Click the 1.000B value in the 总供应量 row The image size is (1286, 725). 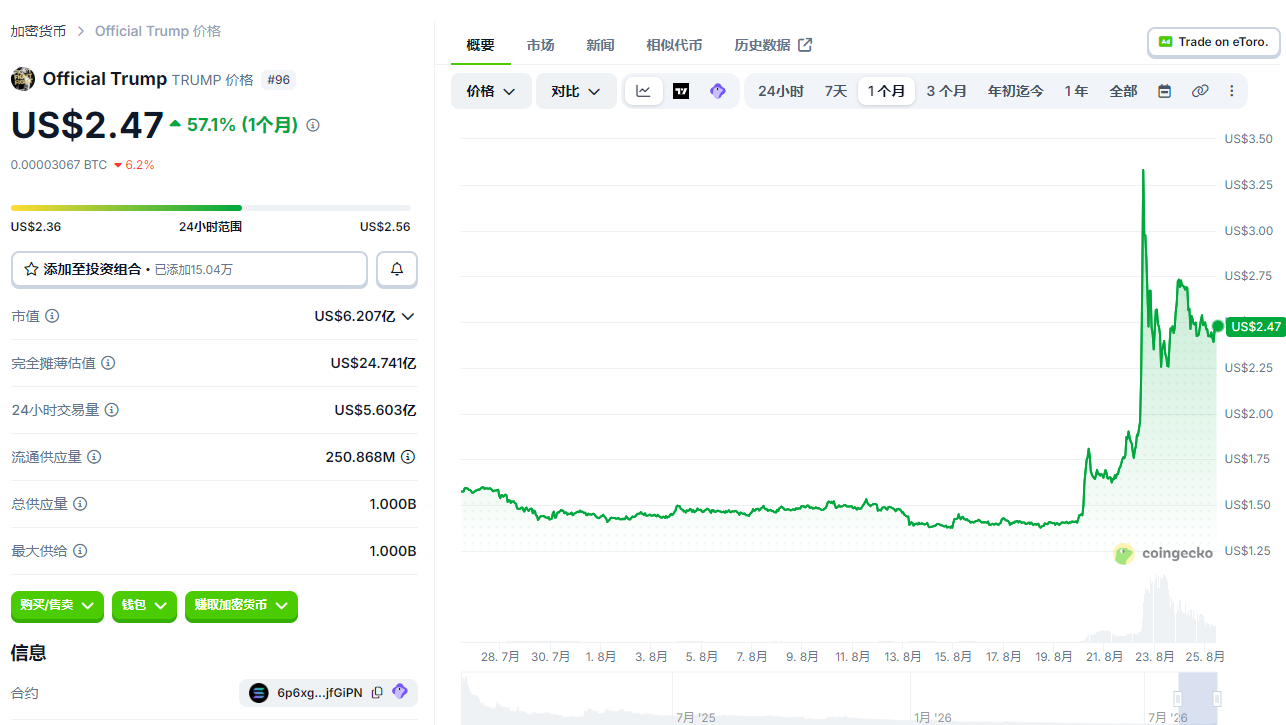[393, 504]
